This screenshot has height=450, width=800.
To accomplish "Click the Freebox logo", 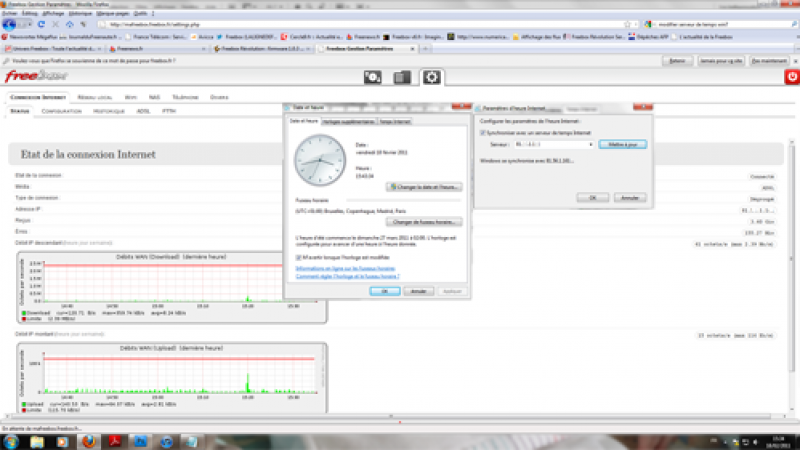I will (x=29, y=76).
